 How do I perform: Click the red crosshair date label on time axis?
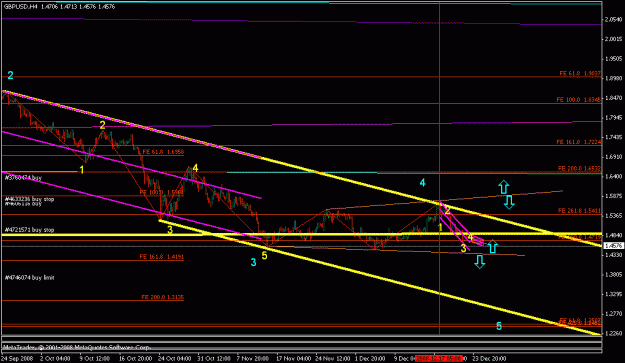click(x=438, y=358)
